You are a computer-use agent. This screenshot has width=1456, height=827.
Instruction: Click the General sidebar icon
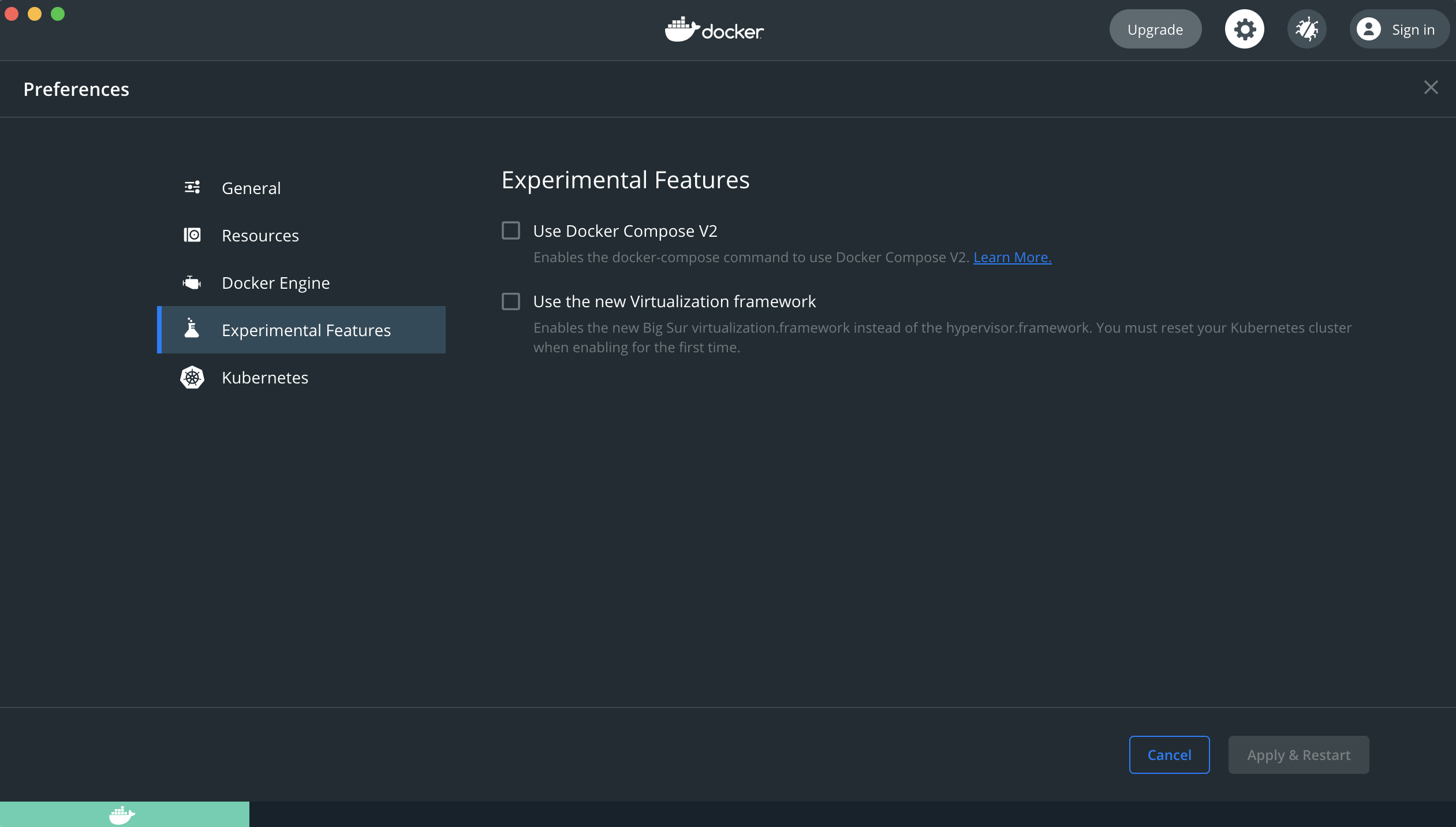[x=192, y=187]
